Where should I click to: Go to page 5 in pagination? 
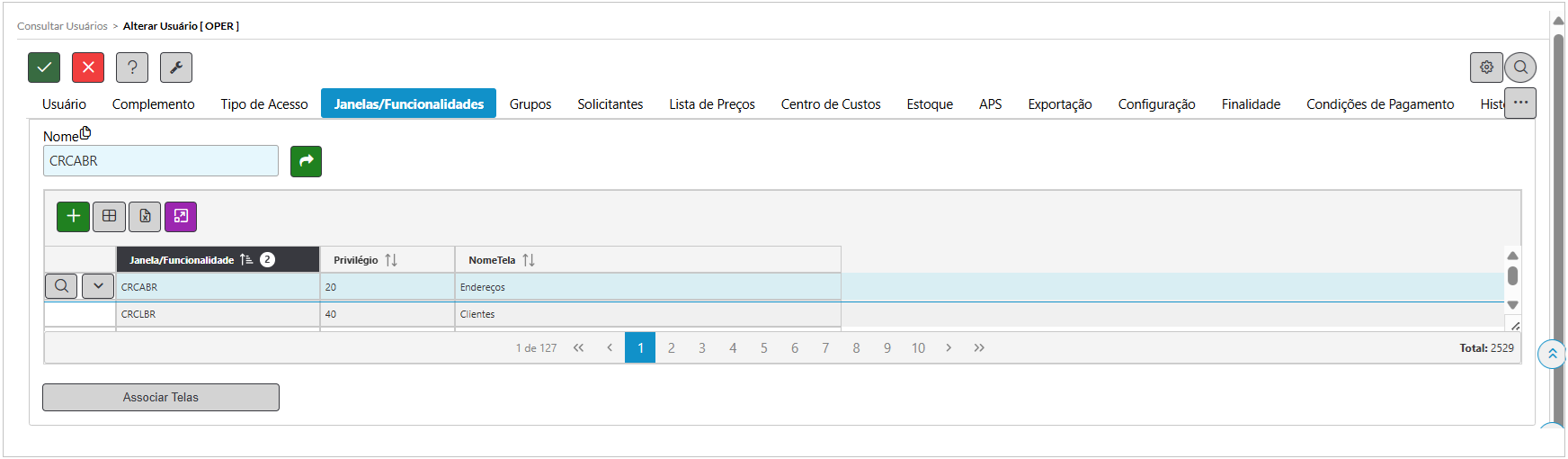(764, 348)
